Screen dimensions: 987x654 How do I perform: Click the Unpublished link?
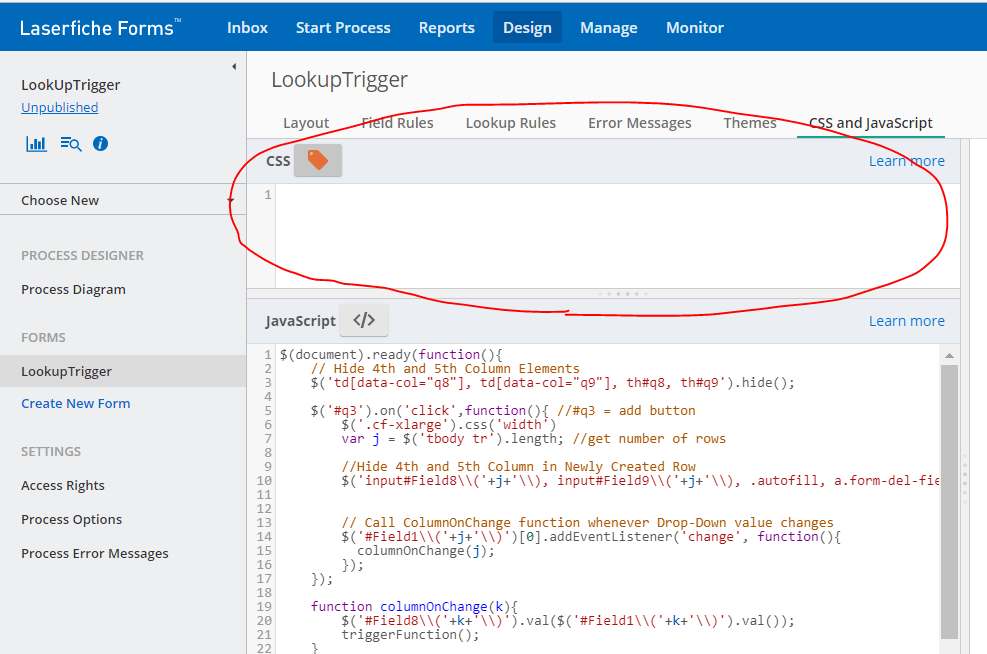(59, 107)
